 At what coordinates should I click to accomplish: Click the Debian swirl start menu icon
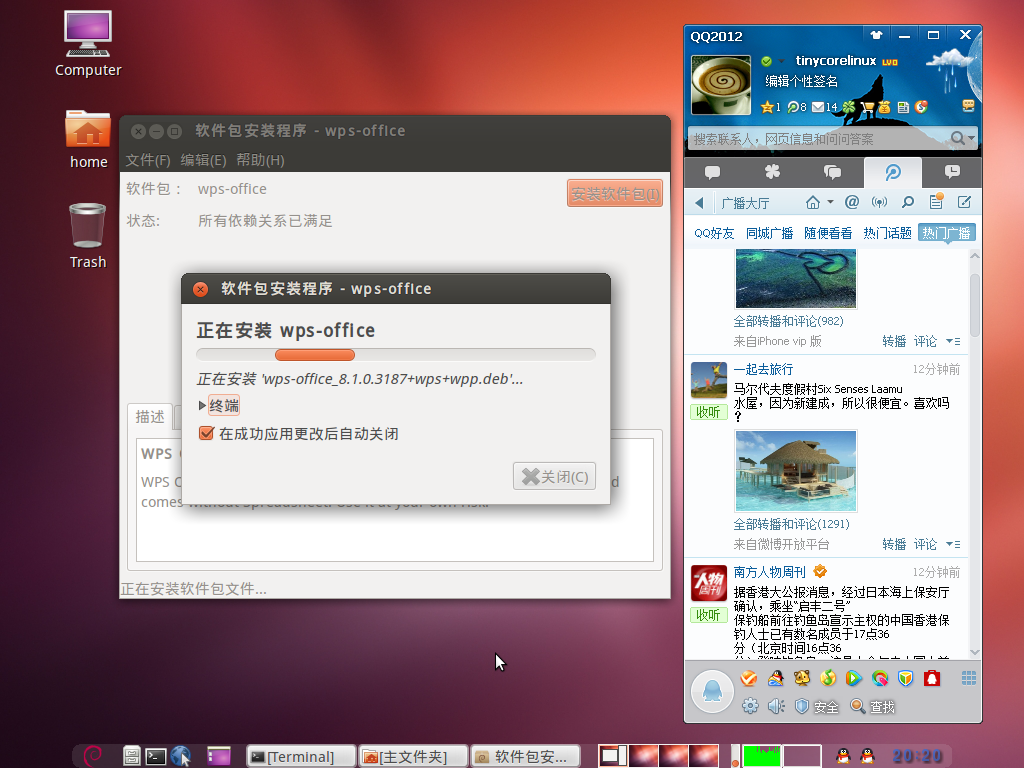(93, 756)
